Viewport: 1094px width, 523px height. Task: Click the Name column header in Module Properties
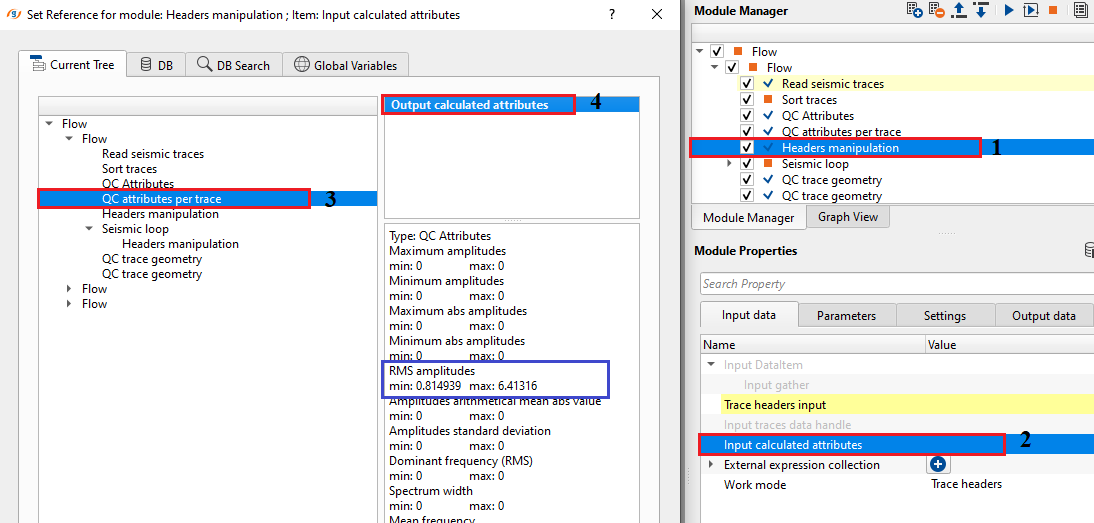coord(813,344)
